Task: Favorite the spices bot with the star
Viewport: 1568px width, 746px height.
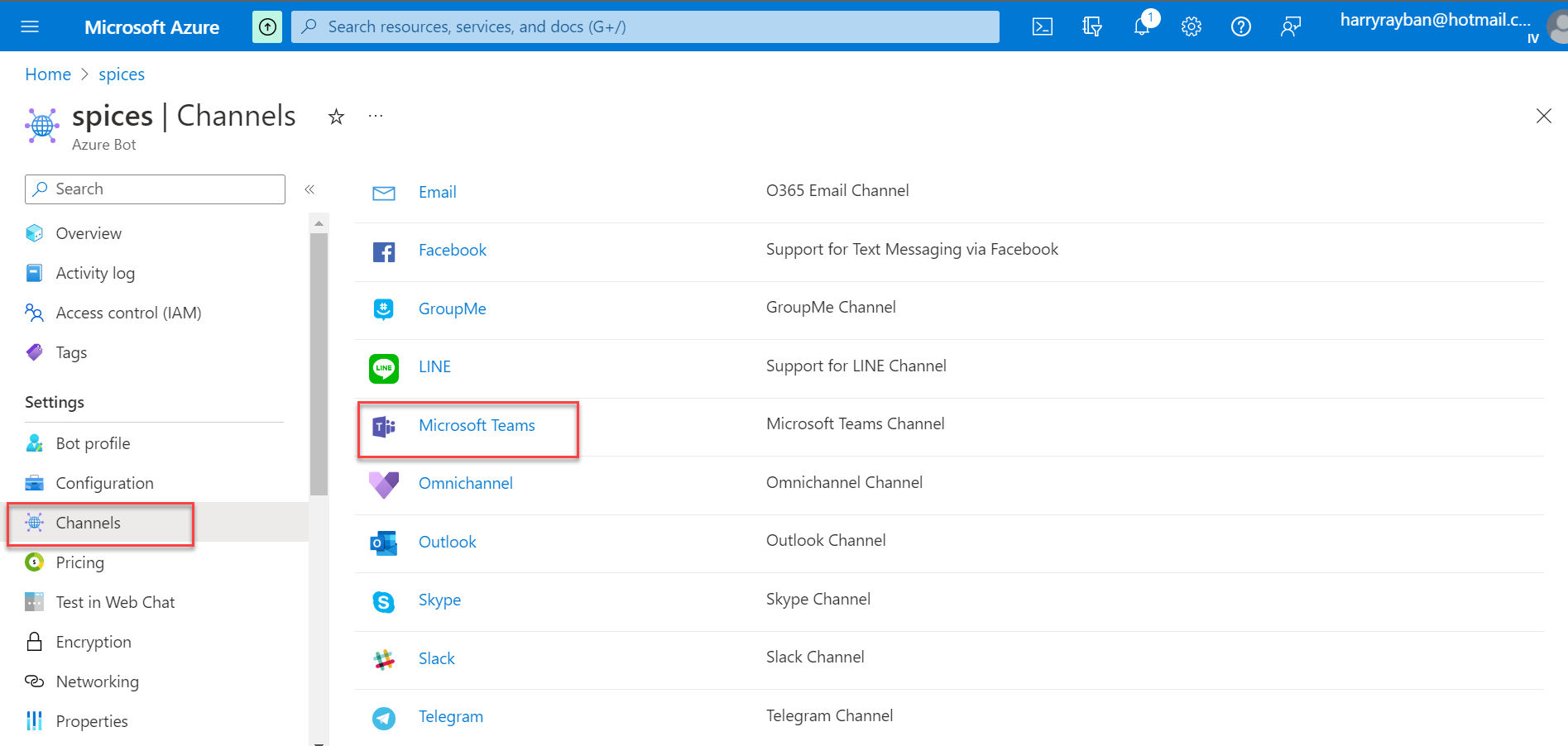Action: (x=336, y=117)
